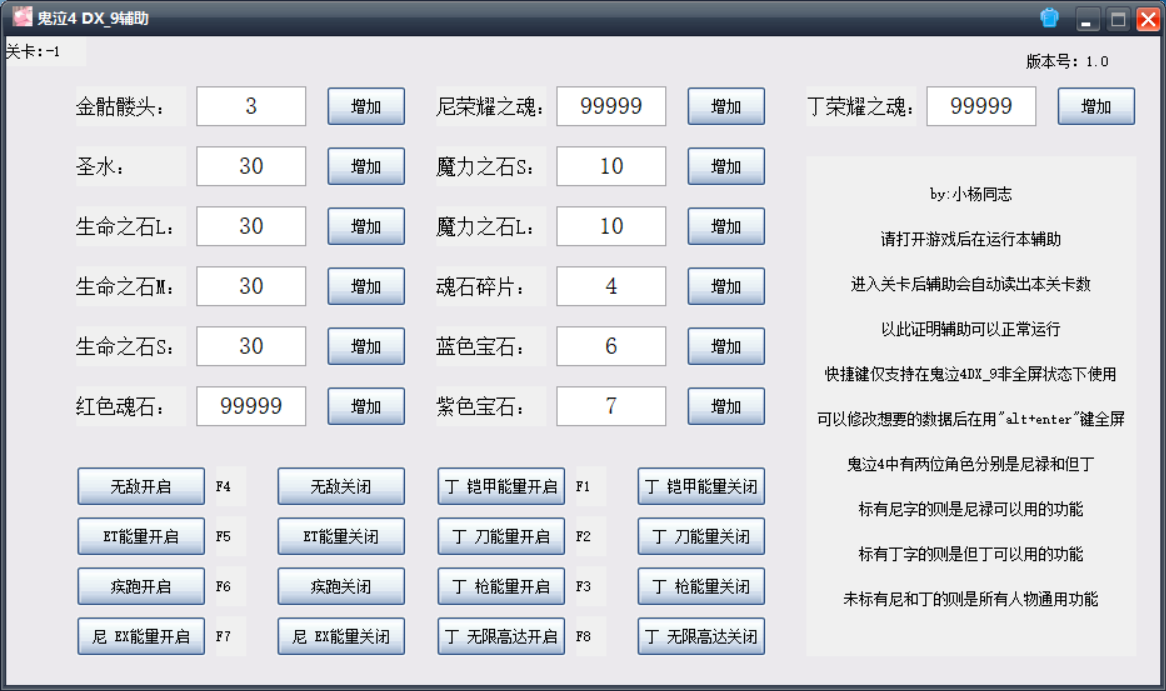Increase 丁荣耀之魂 with its 增加 button

1096,106
